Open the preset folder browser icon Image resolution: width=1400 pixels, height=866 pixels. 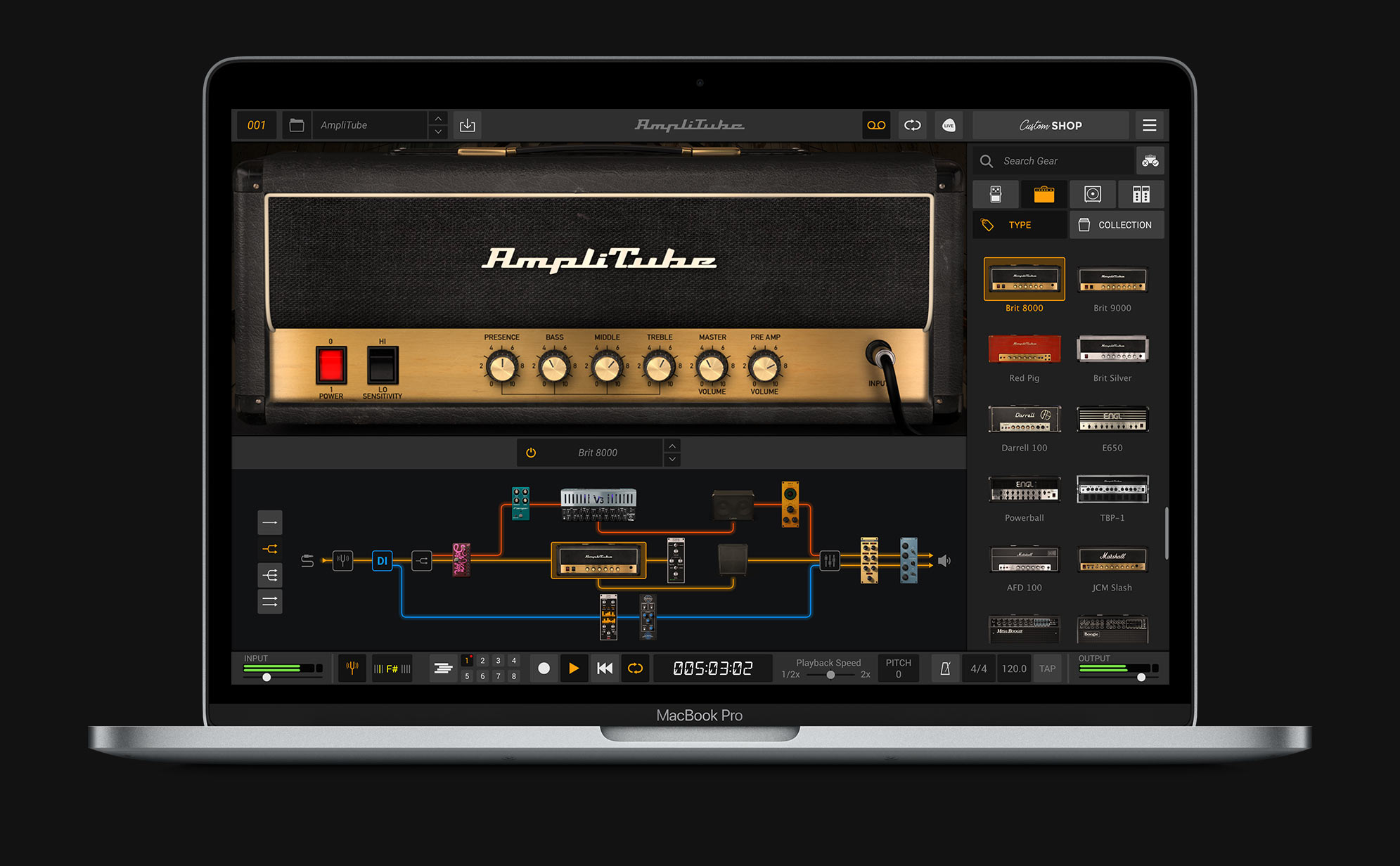[x=297, y=125]
